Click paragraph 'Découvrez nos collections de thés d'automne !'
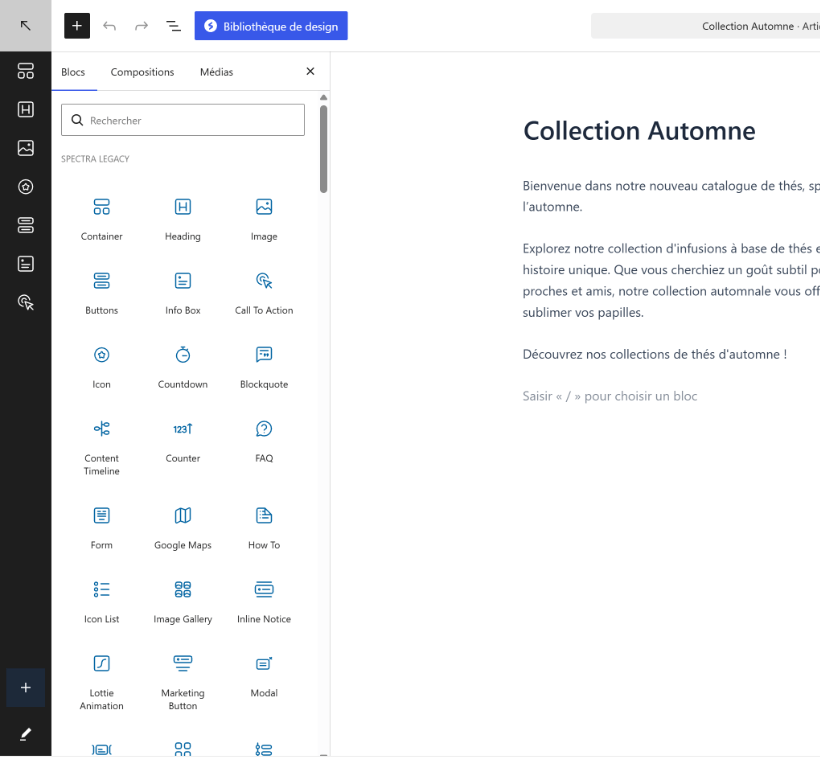The height and width of the screenshot is (760, 820). [655, 354]
